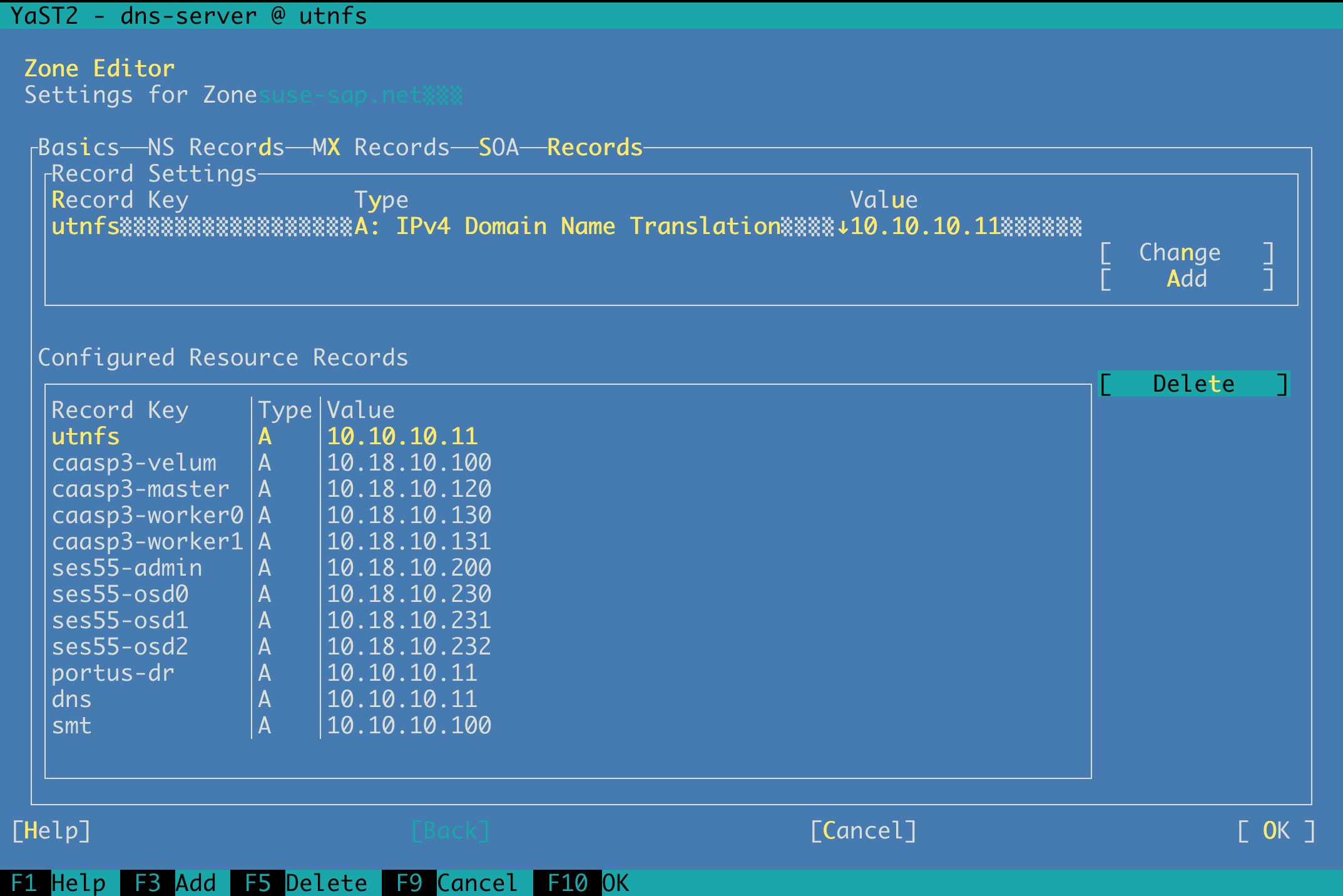Click F3 Add in function key bar
The width and height of the screenshot is (1343, 896).
pos(175,883)
